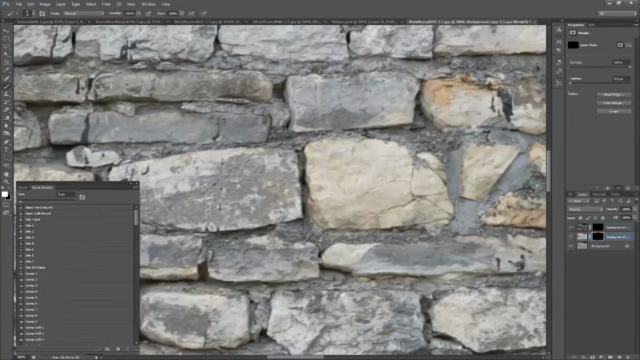
Task: Toggle pressure for opacity icon
Action: [x=149, y=13]
